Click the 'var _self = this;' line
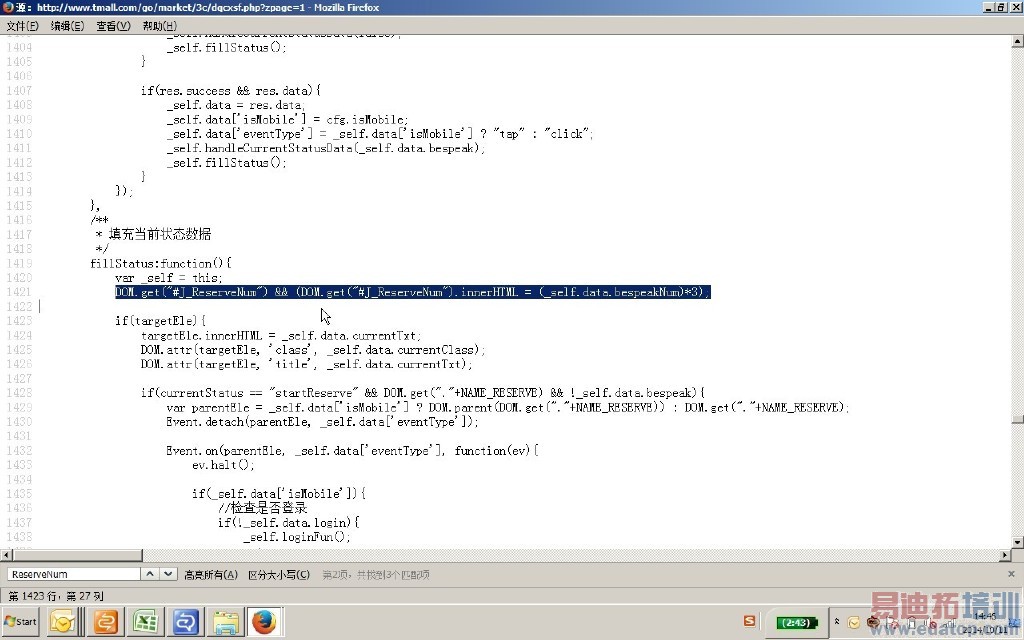The image size is (1024, 640). pos(168,278)
